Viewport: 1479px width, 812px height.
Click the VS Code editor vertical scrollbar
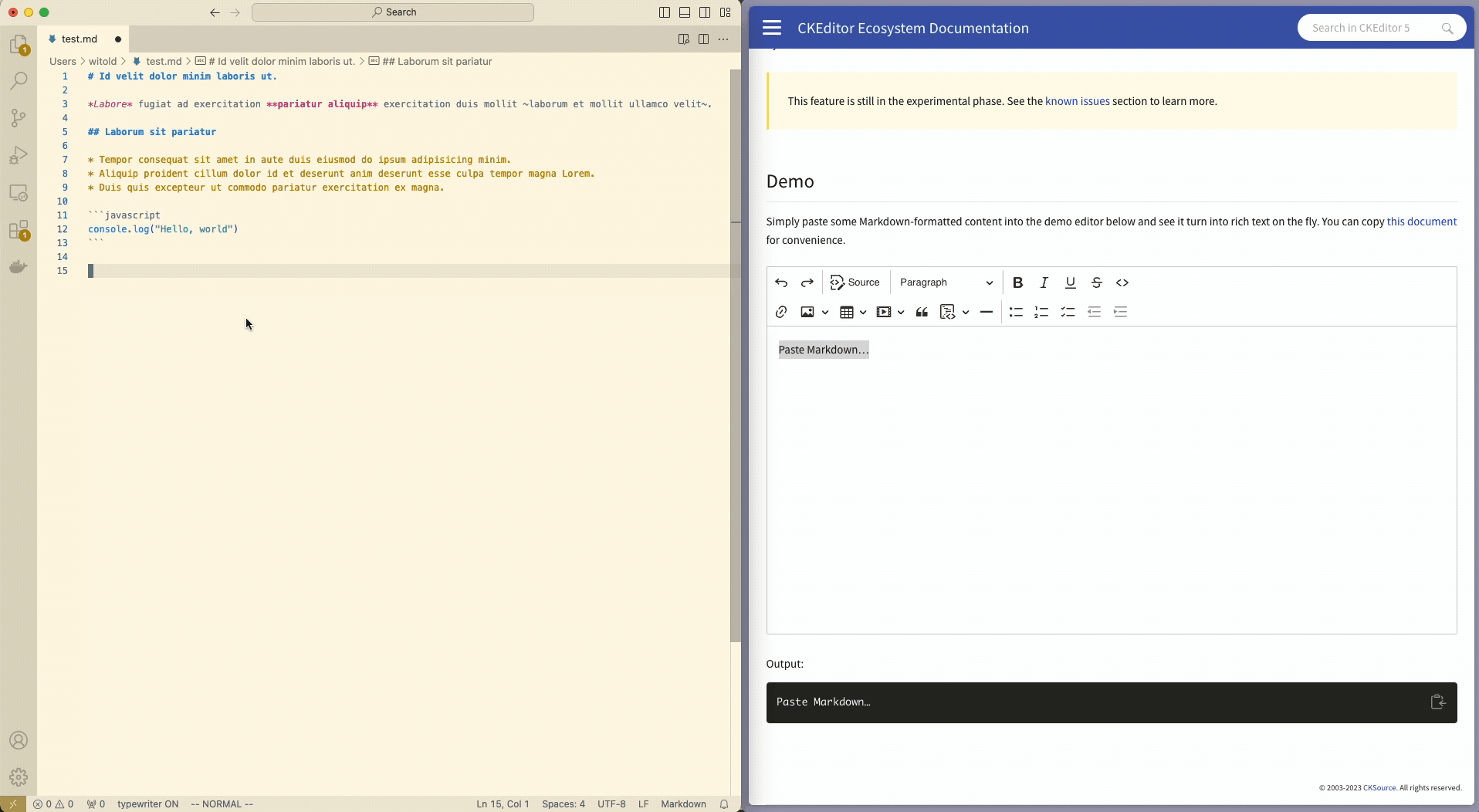pos(735,355)
